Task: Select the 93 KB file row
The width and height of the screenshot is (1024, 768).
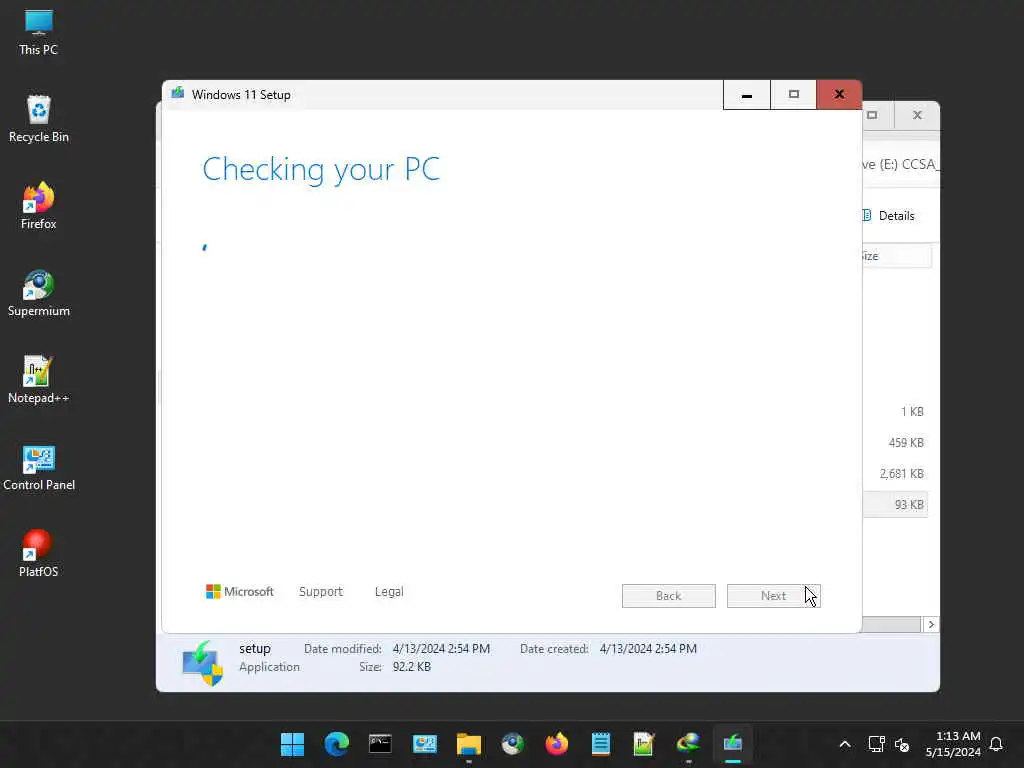Action: [895, 505]
